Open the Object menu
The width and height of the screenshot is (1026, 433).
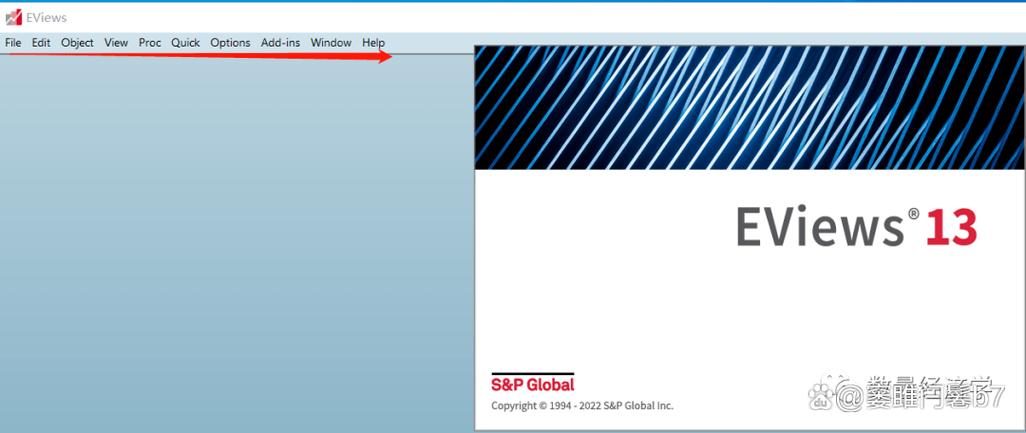(77, 43)
